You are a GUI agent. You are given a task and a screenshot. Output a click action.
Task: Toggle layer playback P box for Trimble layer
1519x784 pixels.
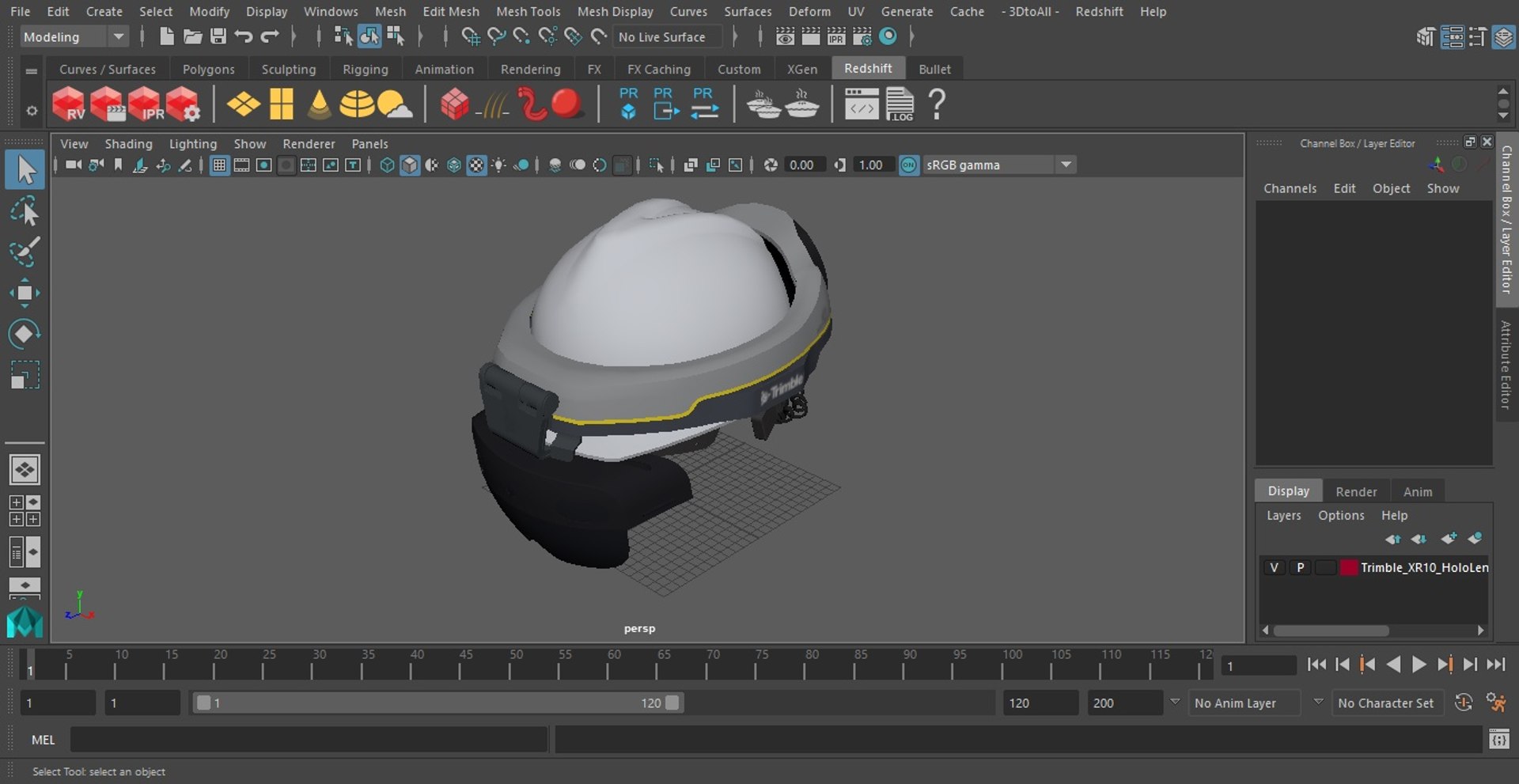coord(1300,567)
